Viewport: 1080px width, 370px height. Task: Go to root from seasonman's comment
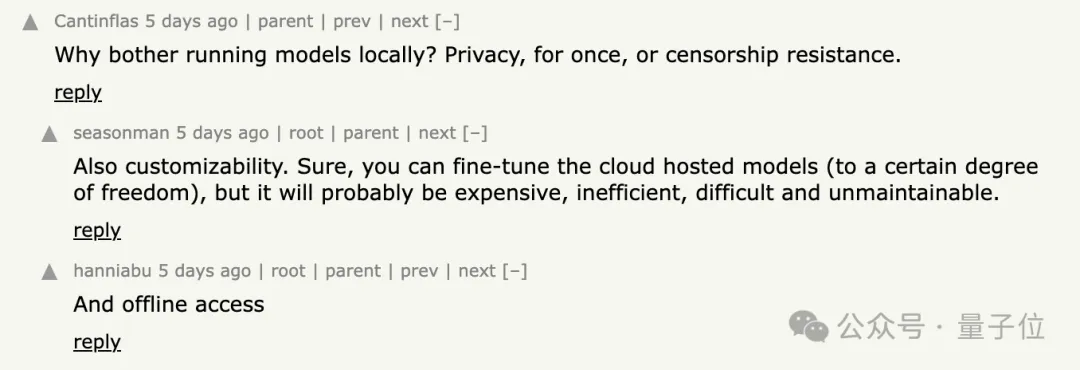click(306, 132)
